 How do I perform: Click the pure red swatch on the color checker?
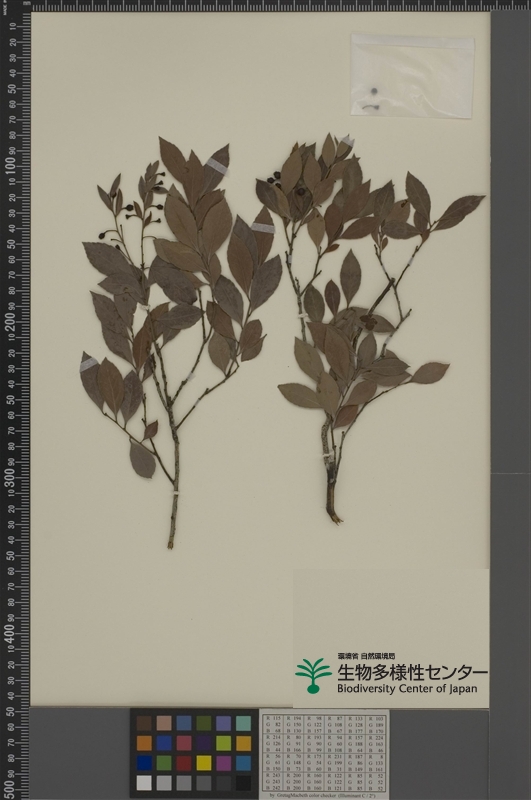pos(184,763)
